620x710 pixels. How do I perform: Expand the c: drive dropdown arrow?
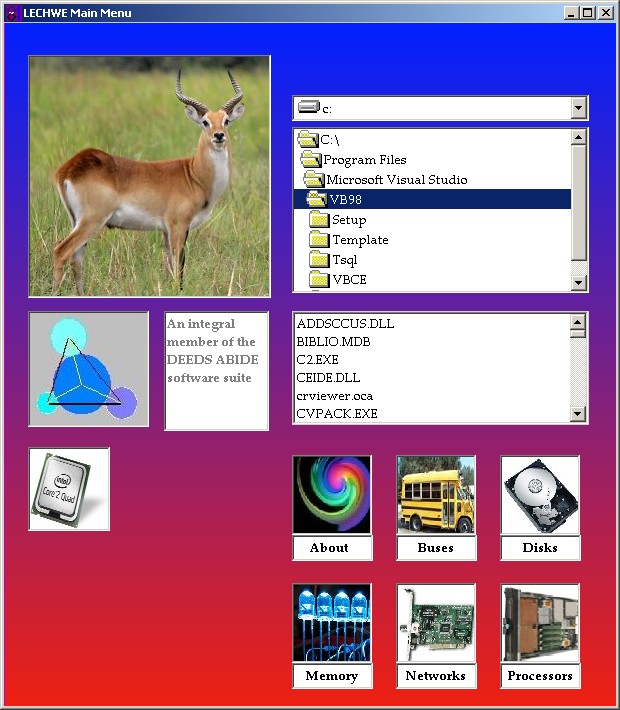coord(578,108)
